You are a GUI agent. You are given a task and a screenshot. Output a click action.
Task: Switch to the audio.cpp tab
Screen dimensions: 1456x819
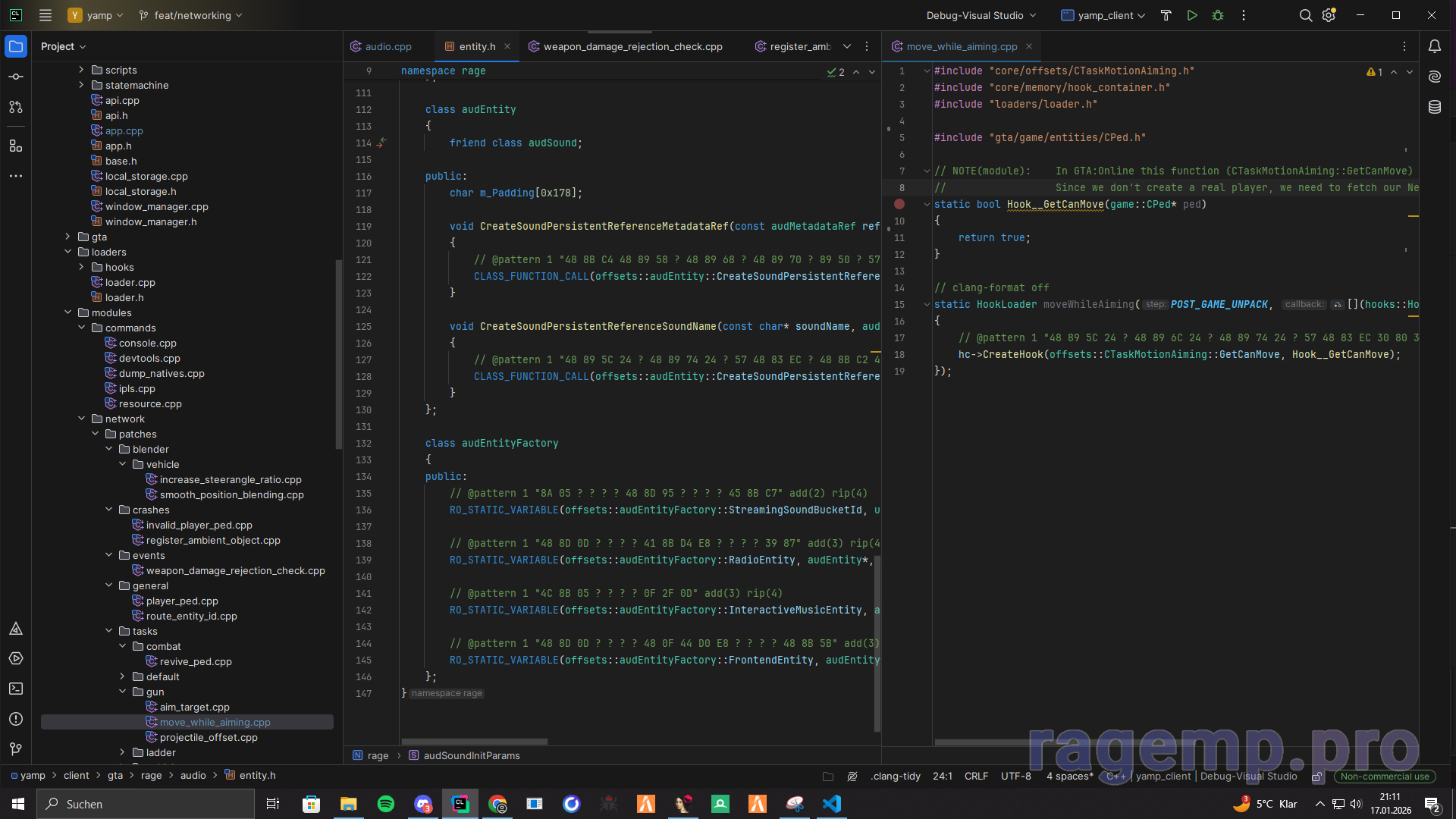pyautogui.click(x=388, y=46)
